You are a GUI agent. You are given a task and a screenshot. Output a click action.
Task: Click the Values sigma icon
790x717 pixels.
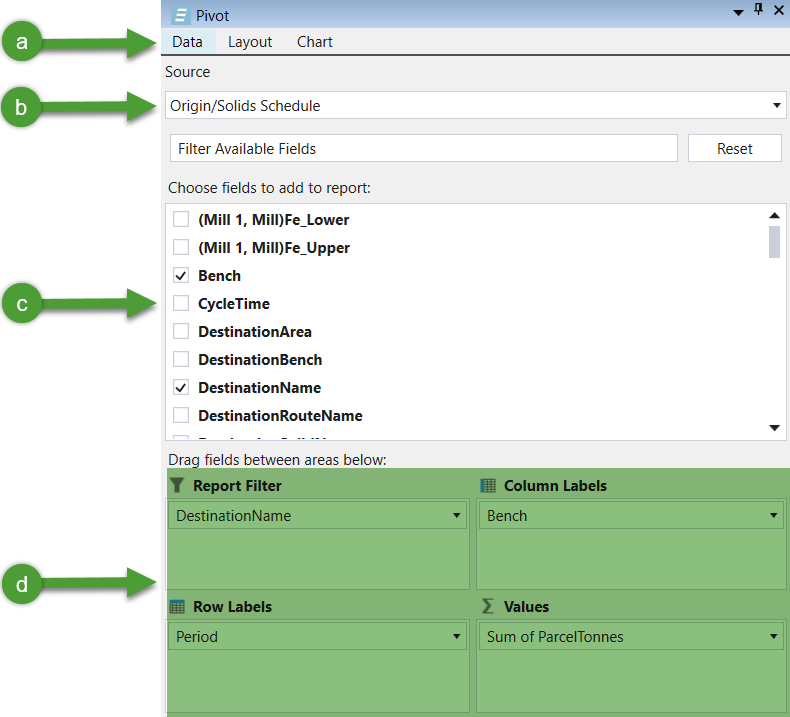[487, 606]
